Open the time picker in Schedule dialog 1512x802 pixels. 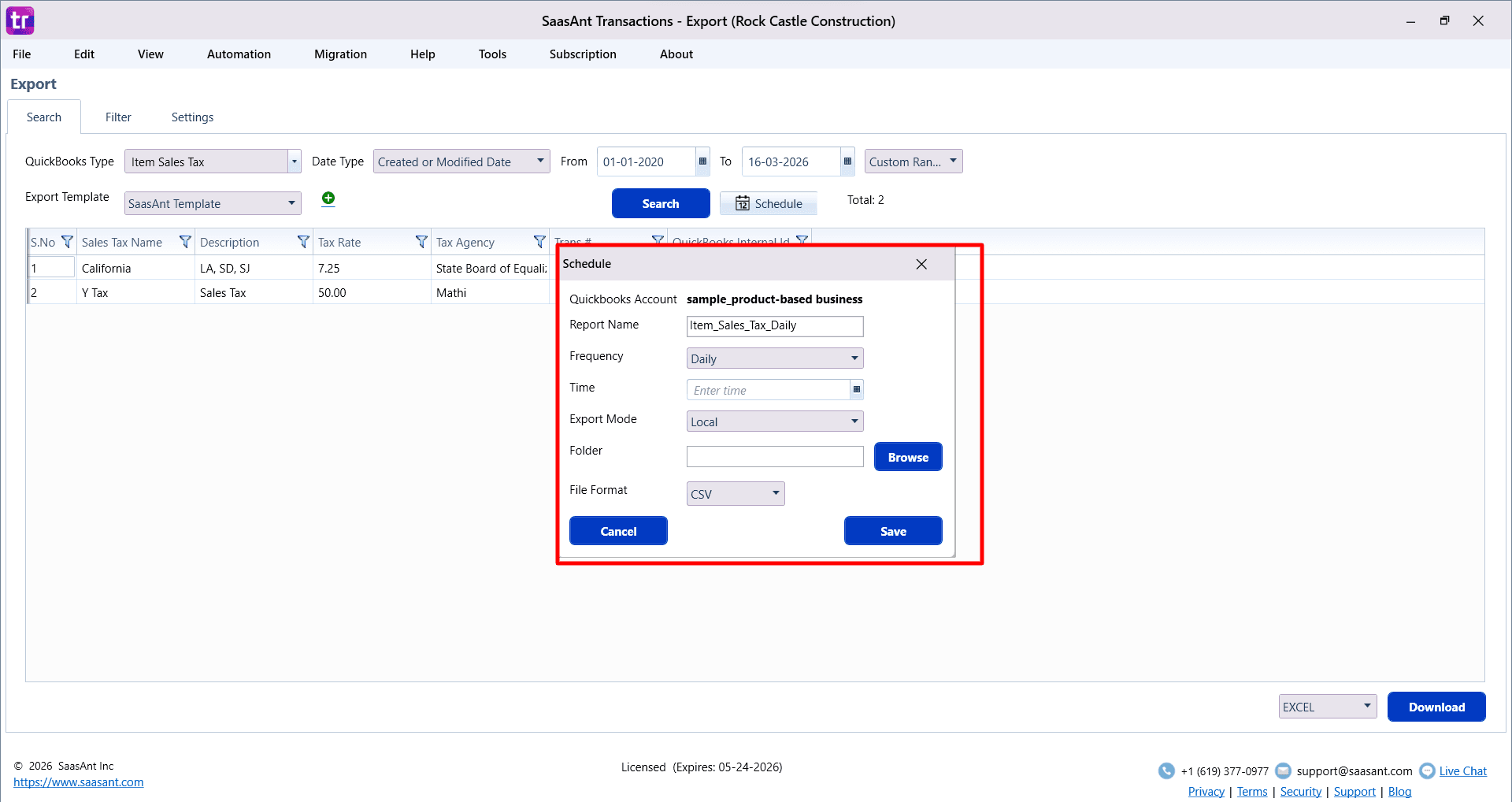pyautogui.click(x=856, y=389)
